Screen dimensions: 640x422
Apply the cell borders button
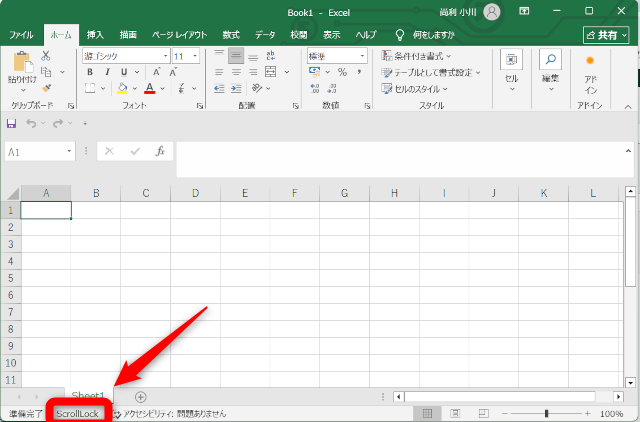click(x=90, y=88)
